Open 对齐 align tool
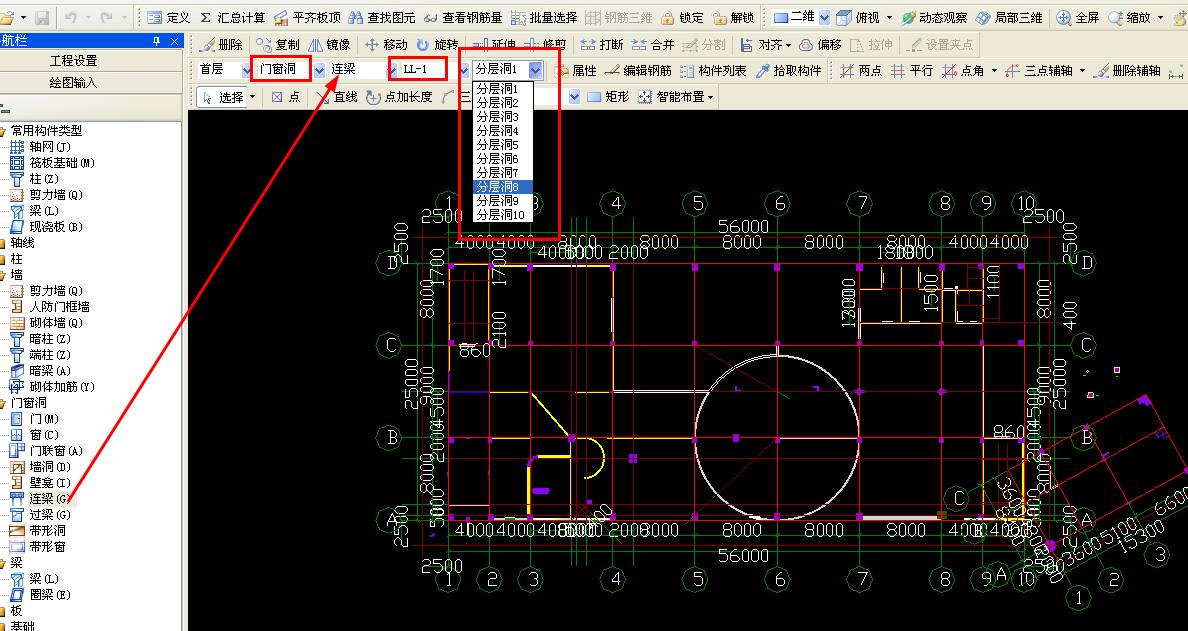Image resolution: width=1188 pixels, height=631 pixels. pos(765,45)
